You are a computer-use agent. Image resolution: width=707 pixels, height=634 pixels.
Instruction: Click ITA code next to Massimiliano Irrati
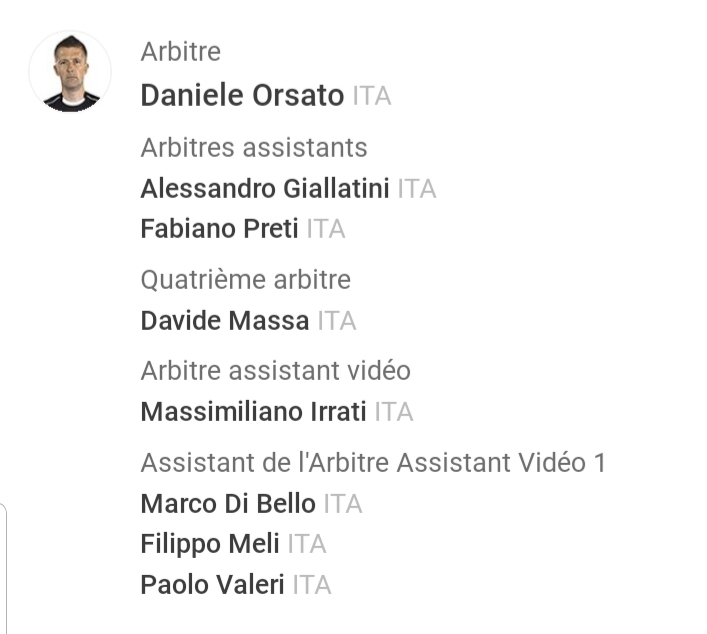[x=393, y=412]
